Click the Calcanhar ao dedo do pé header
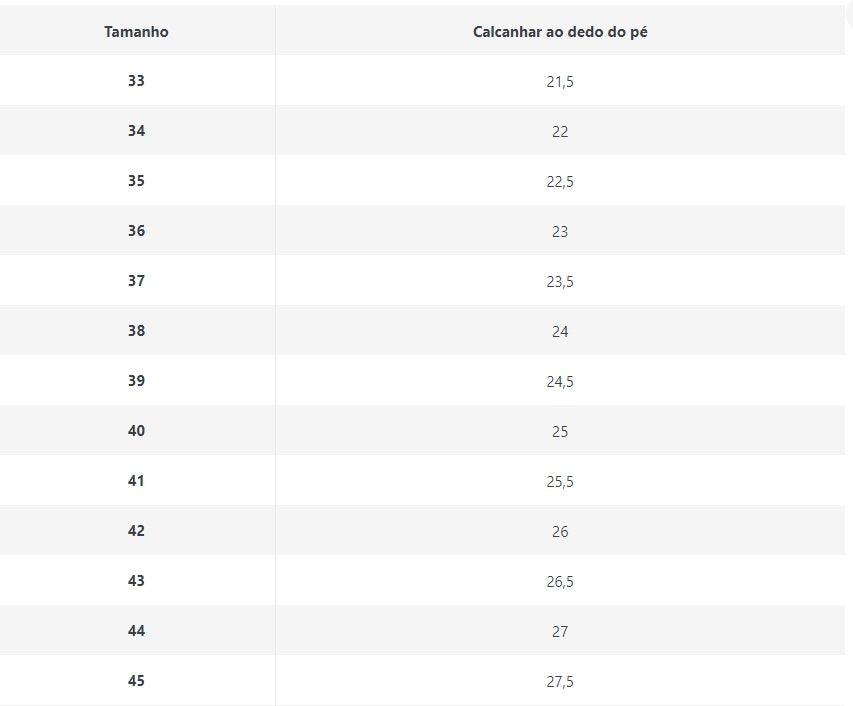853x706 pixels. (560, 32)
